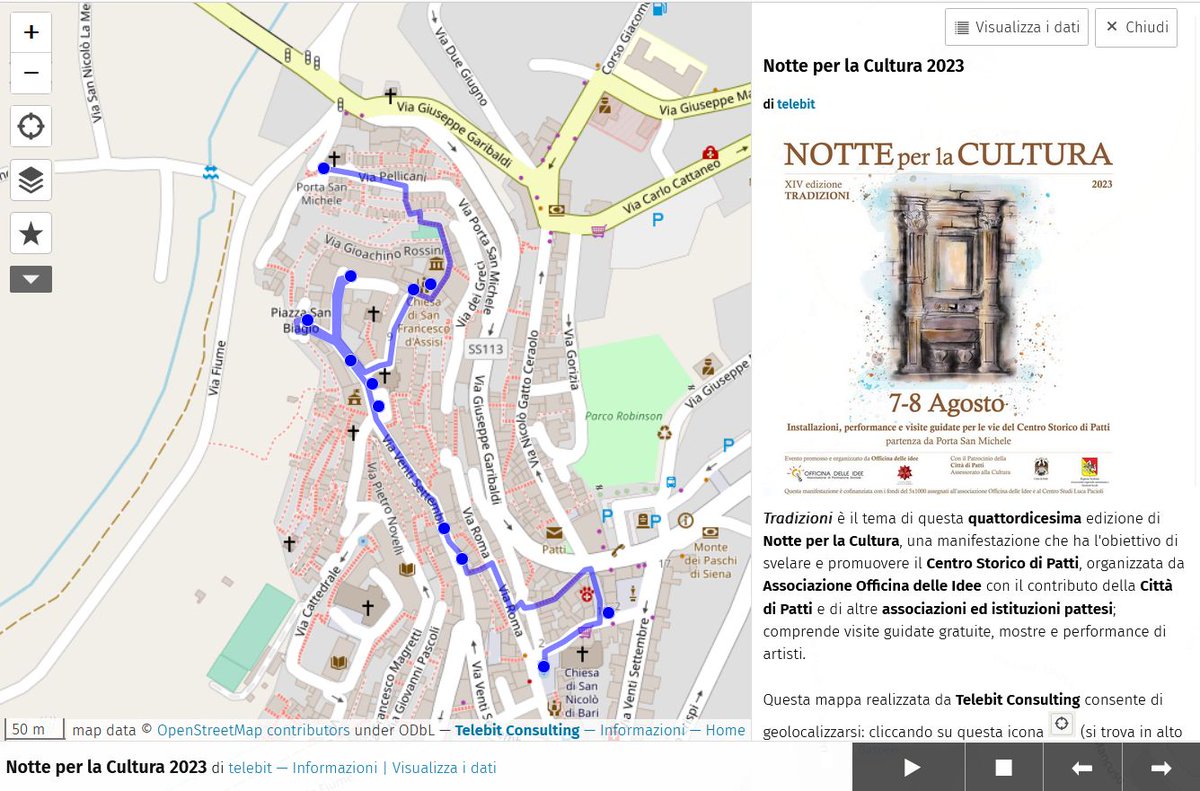Open the map layers selector
Viewport: 1200px width, 791px height.
31,180
